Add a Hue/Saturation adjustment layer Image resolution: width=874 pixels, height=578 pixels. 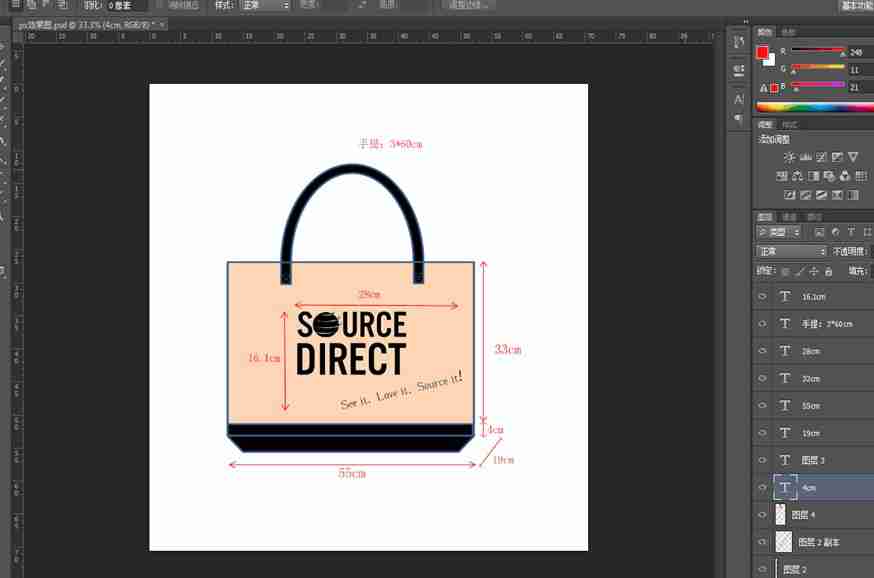pyautogui.click(x=782, y=176)
